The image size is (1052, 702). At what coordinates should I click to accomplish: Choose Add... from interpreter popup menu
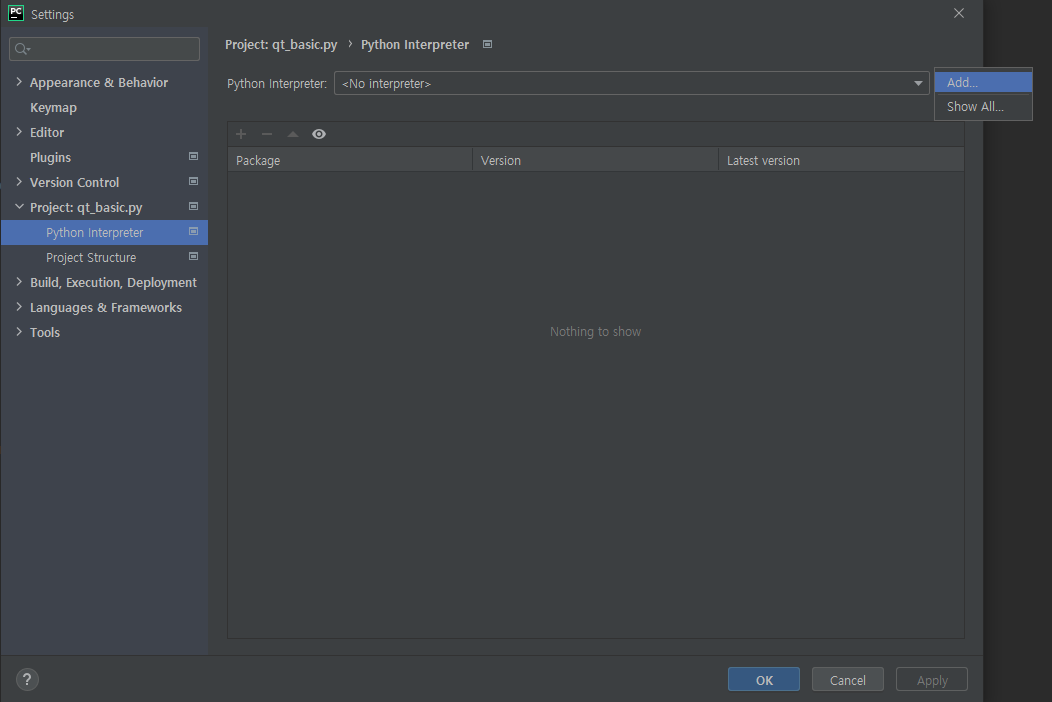point(983,83)
